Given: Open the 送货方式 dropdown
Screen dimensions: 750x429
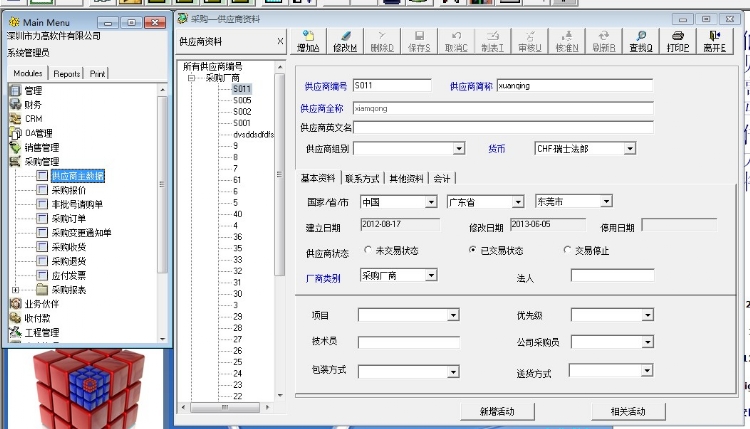Looking at the screenshot, I should click(x=647, y=370).
